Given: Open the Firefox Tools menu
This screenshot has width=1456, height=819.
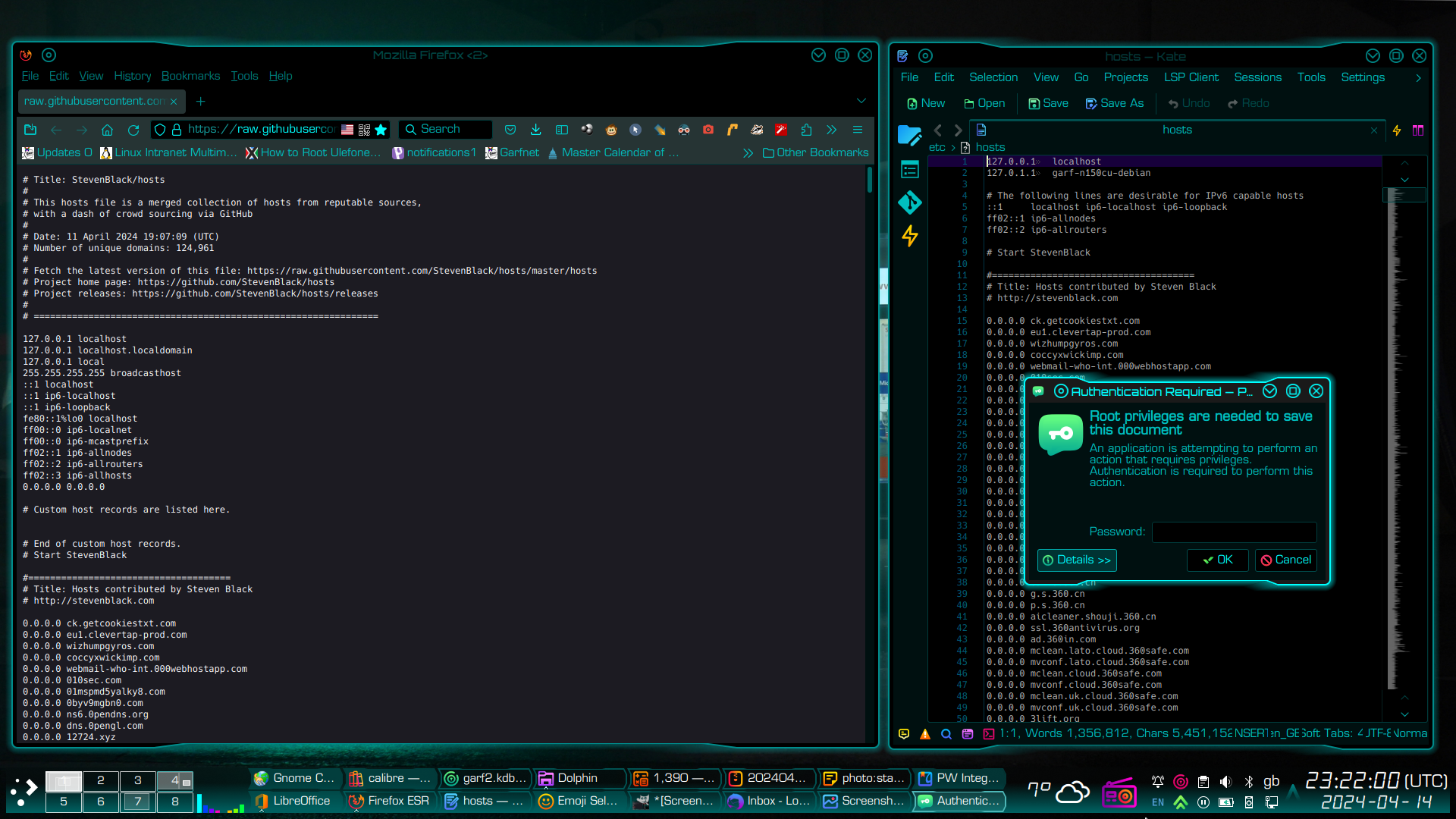Looking at the screenshot, I should (x=244, y=76).
